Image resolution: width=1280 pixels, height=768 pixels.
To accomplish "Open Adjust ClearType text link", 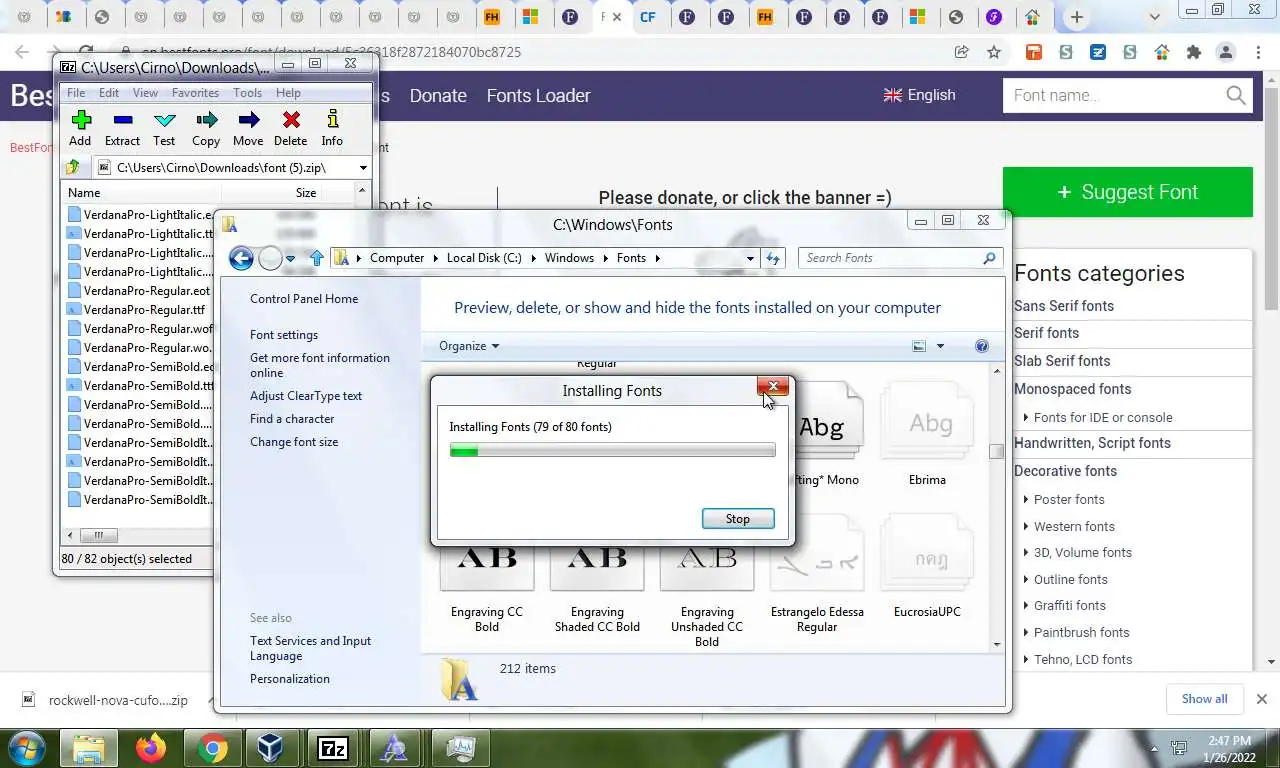I will tap(306, 396).
